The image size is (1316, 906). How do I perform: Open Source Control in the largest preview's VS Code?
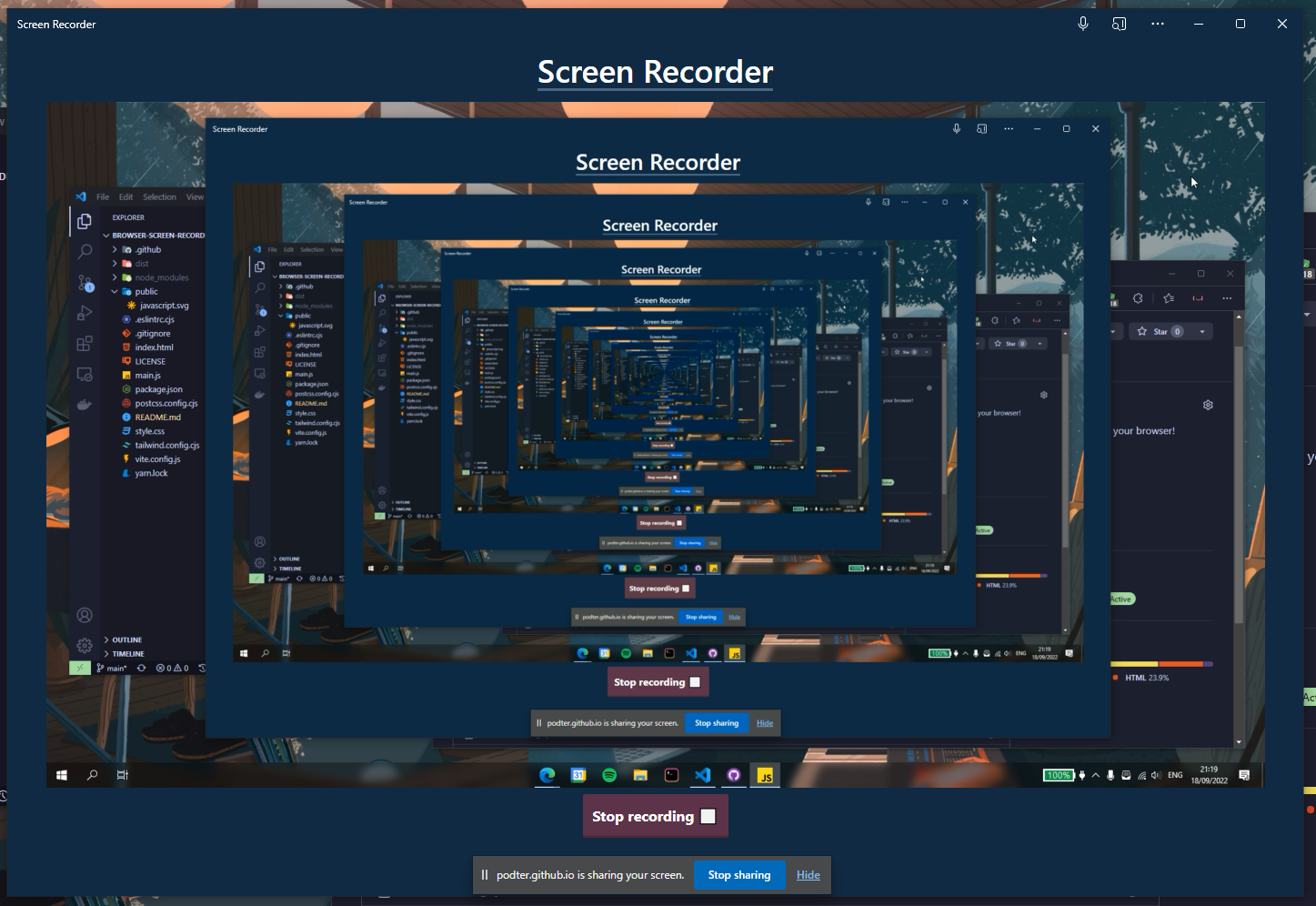click(85, 283)
